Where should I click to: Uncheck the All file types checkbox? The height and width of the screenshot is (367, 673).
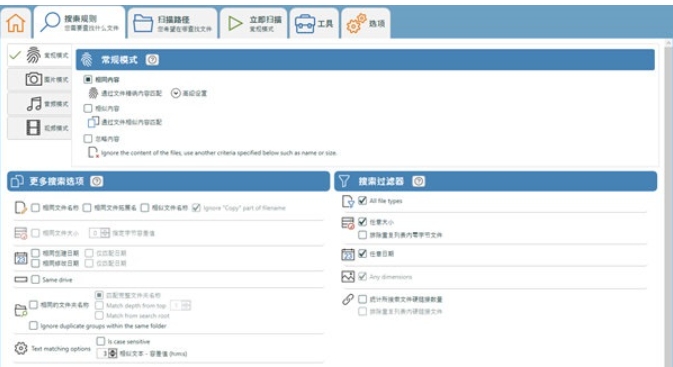[x=362, y=200]
